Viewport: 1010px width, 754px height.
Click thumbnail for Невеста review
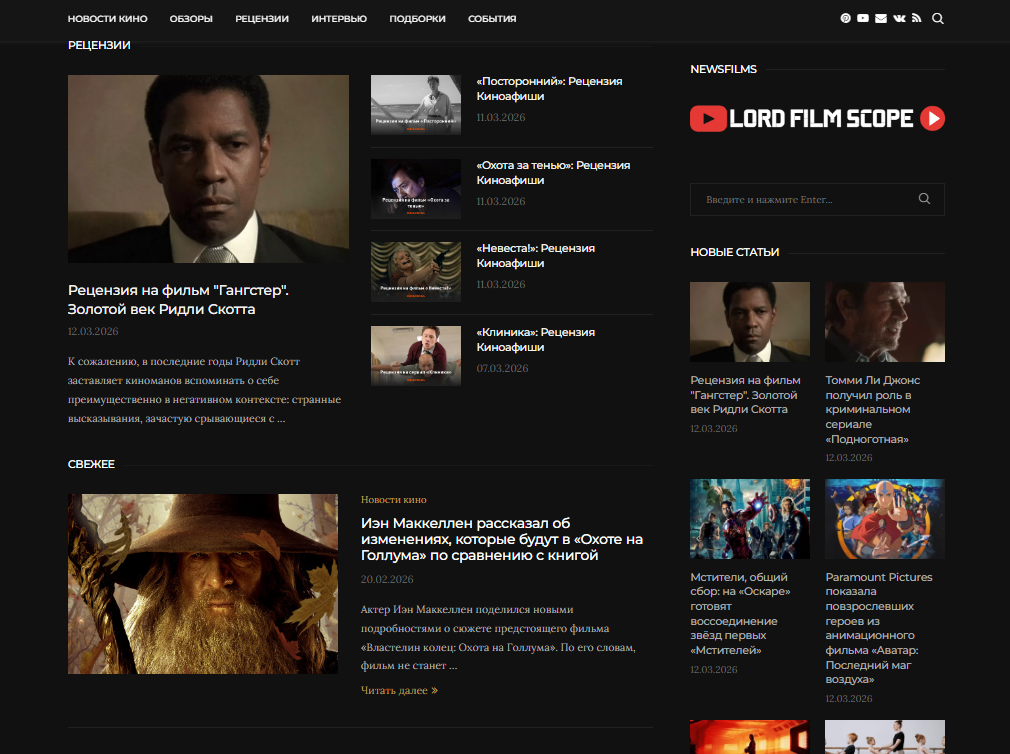coord(415,272)
